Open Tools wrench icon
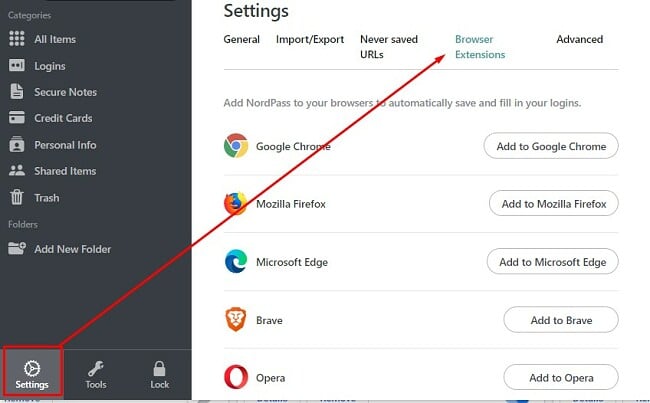 (x=96, y=369)
